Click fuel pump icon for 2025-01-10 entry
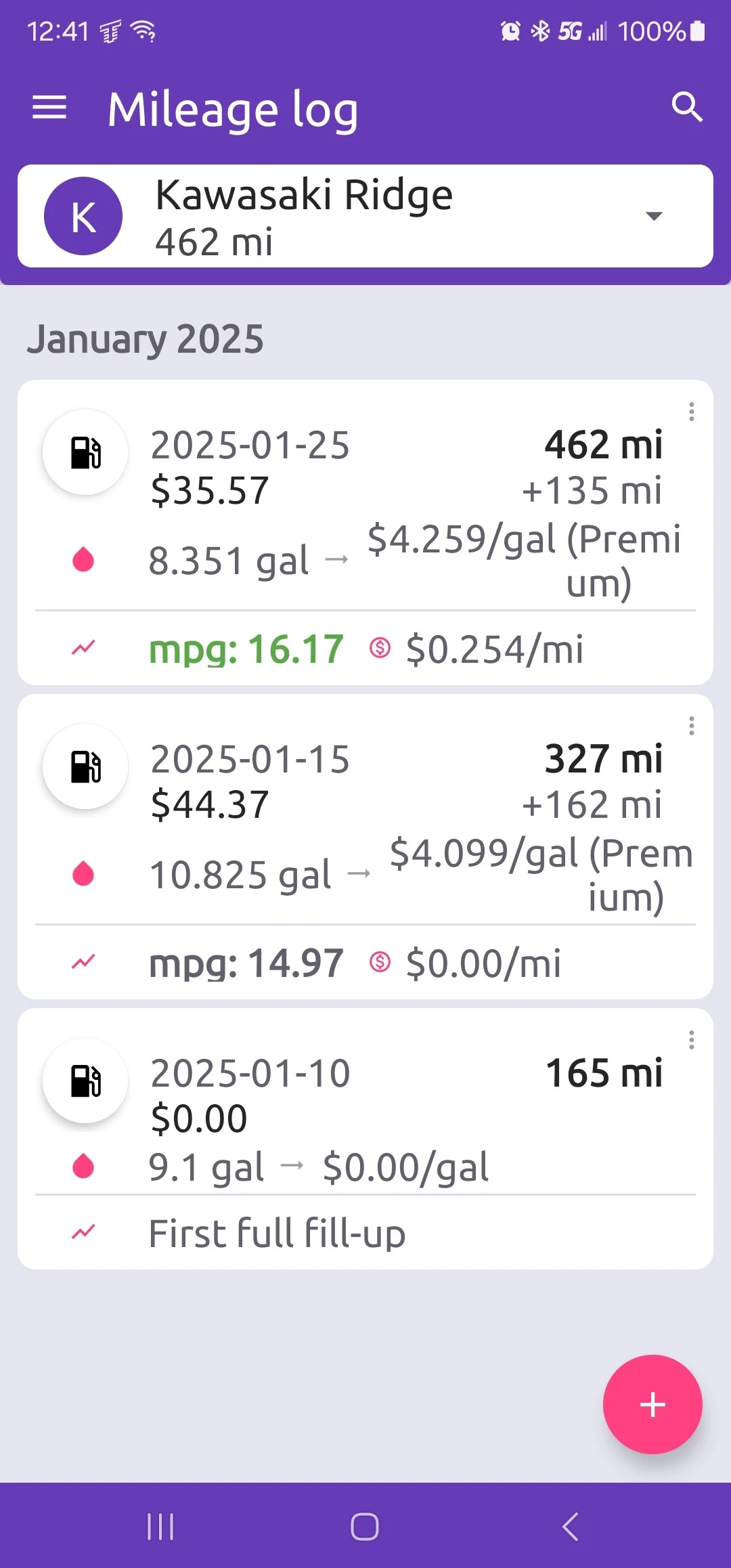 tap(85, 1081)
